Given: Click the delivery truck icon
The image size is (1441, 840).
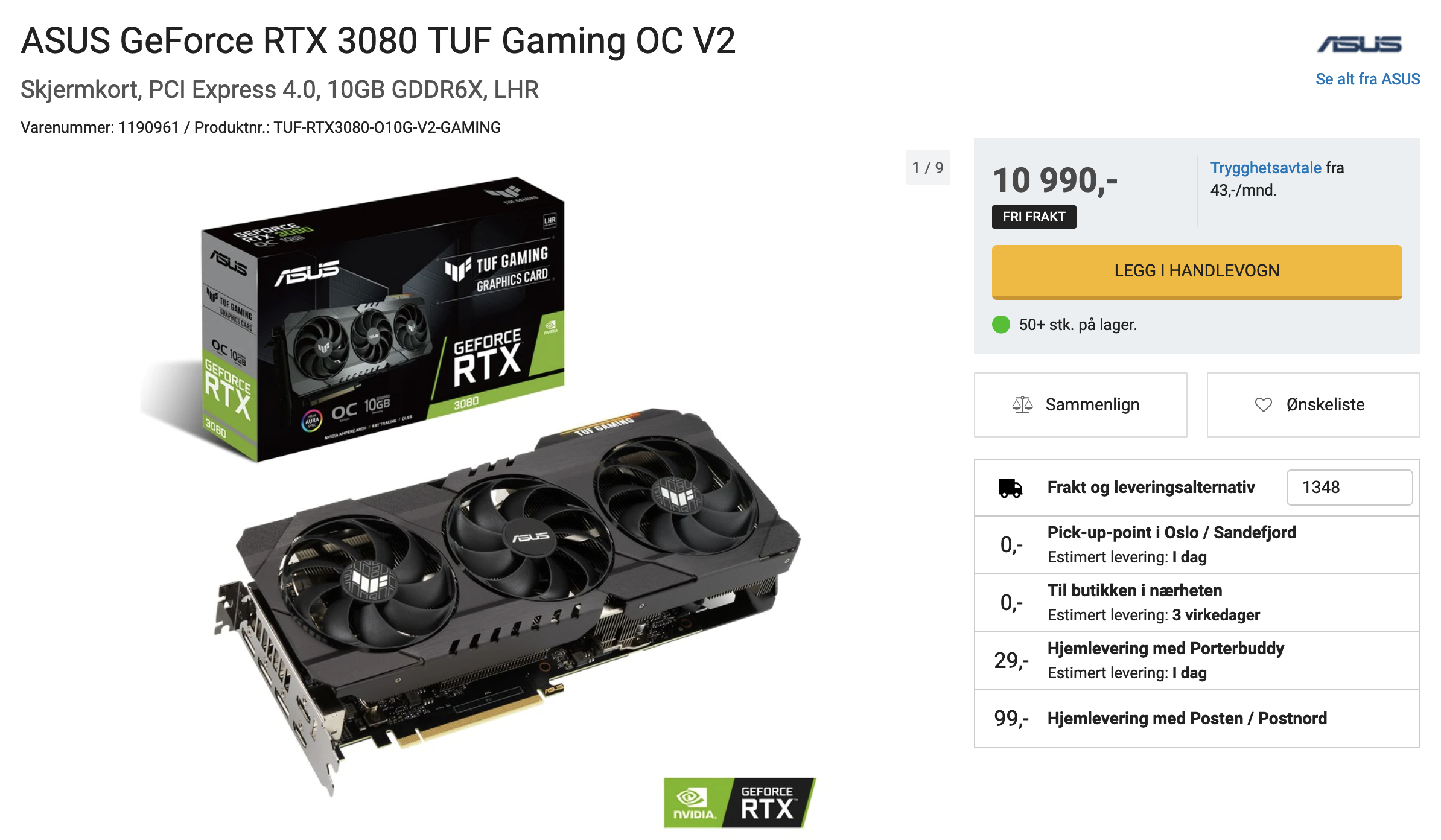Looking at the screenshot, I should coord(1010,488).
